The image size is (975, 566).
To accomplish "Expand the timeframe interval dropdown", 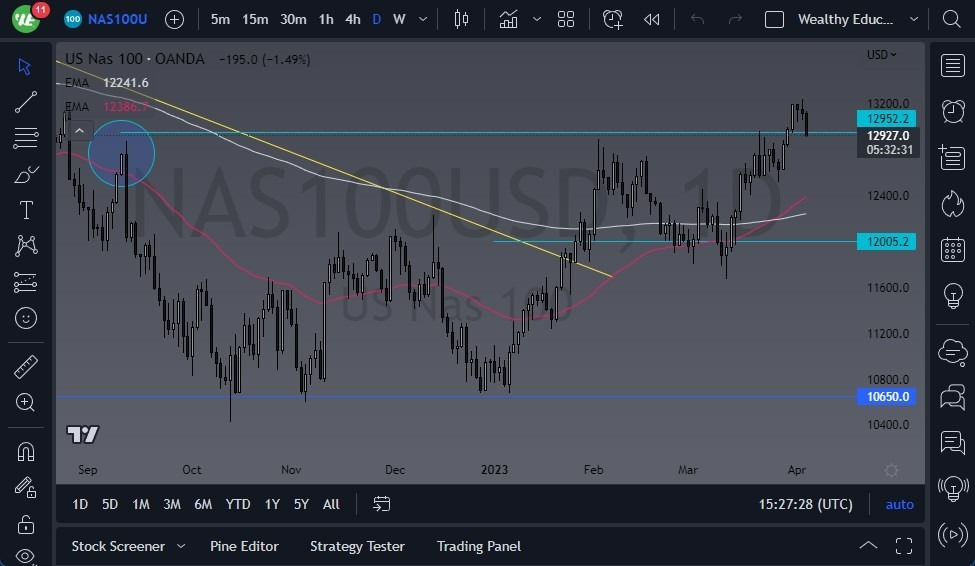I will [x=423, y=19].
